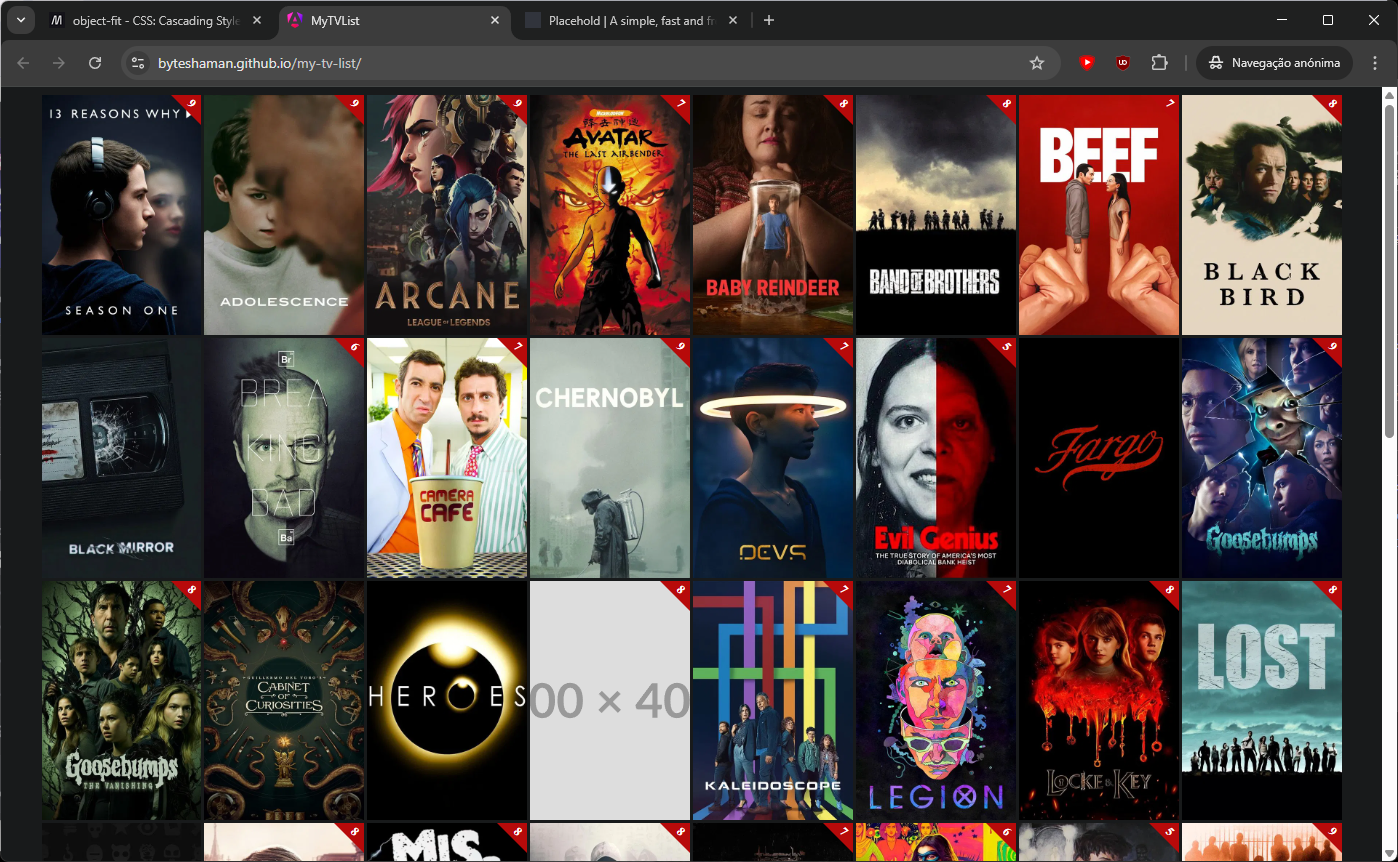View site information icon in address bar
1398x862 pixels.
coord(139,63)
